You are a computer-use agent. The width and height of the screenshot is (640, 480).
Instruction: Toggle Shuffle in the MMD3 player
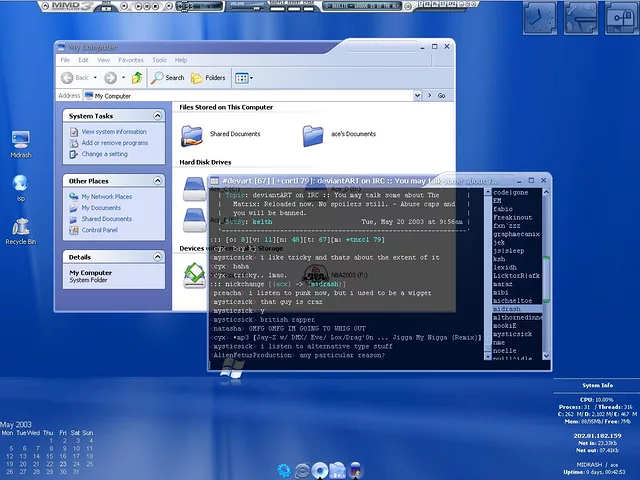point(277,8)
